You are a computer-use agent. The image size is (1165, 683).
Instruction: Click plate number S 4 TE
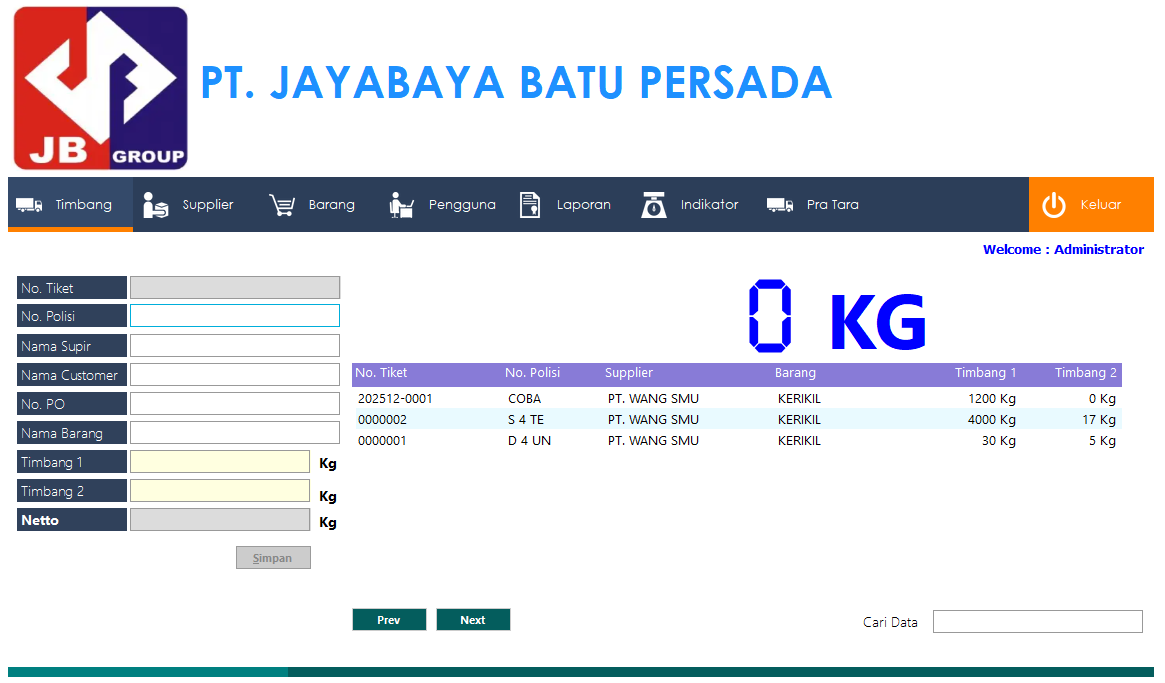526,420
